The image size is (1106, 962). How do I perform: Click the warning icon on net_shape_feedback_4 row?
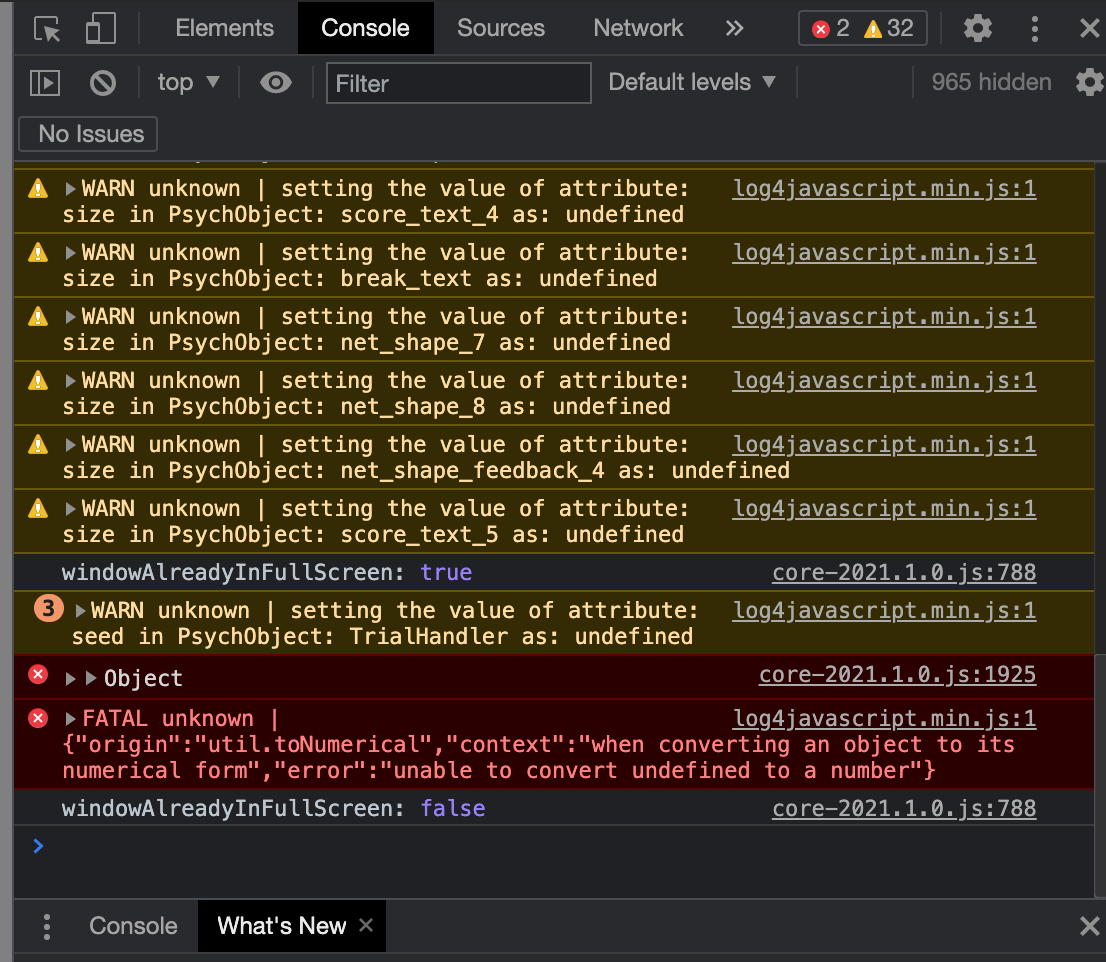38,444
